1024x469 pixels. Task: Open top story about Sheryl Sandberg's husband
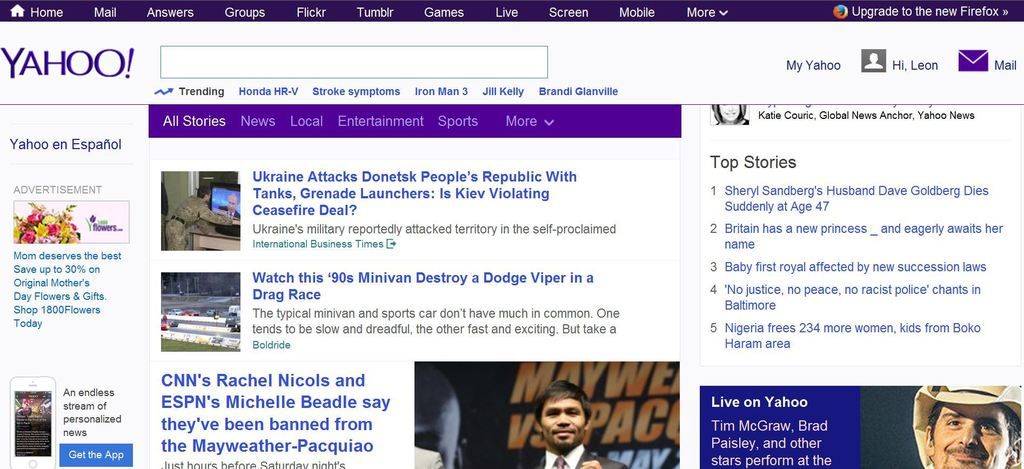pyautogui.click(x=856, y=199)
